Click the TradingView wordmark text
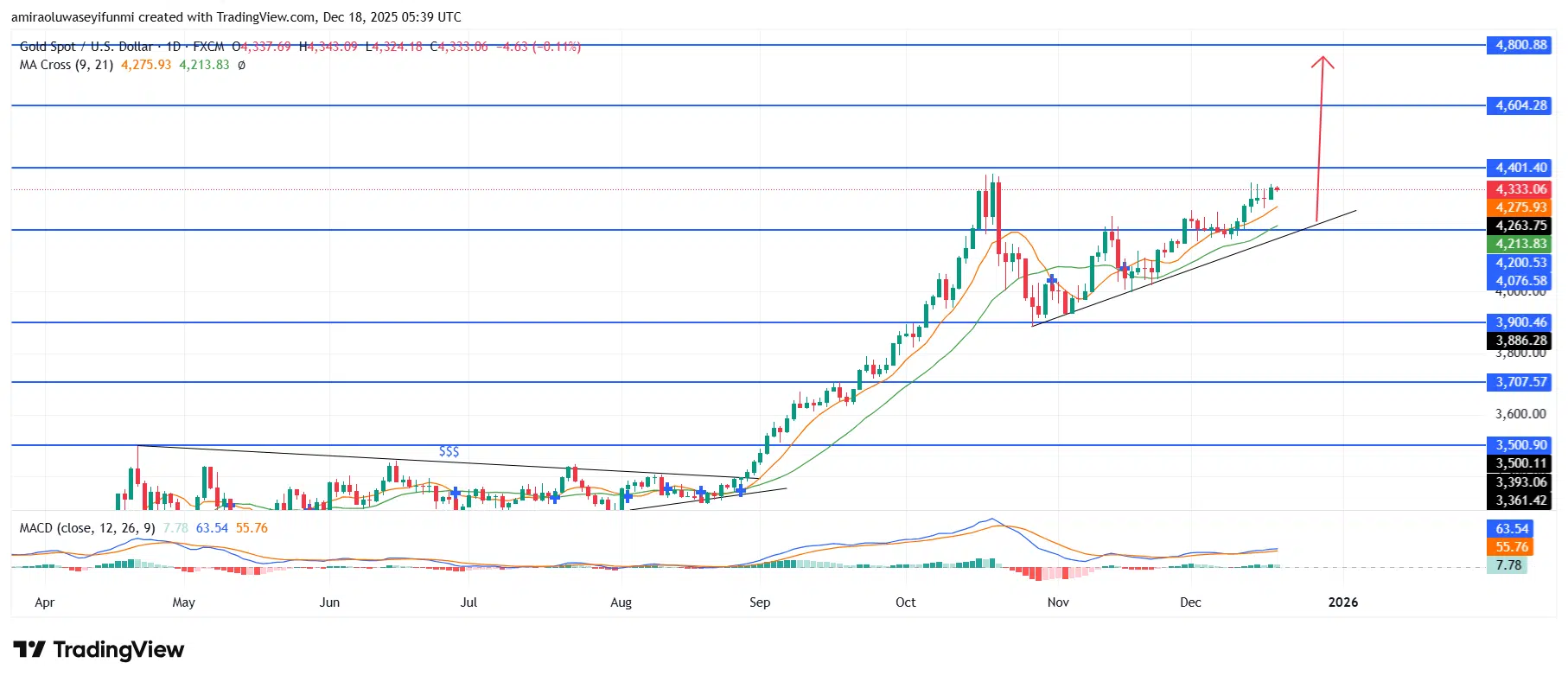This screenshot has width=1568, height=682. (x=118, y=650)
